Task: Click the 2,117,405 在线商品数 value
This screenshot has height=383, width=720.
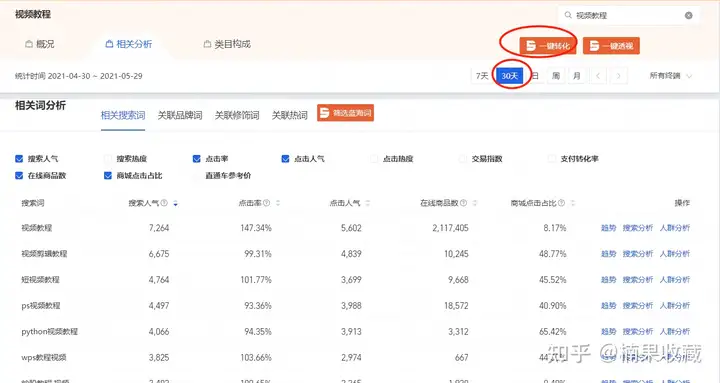Action: coord(450,228)
